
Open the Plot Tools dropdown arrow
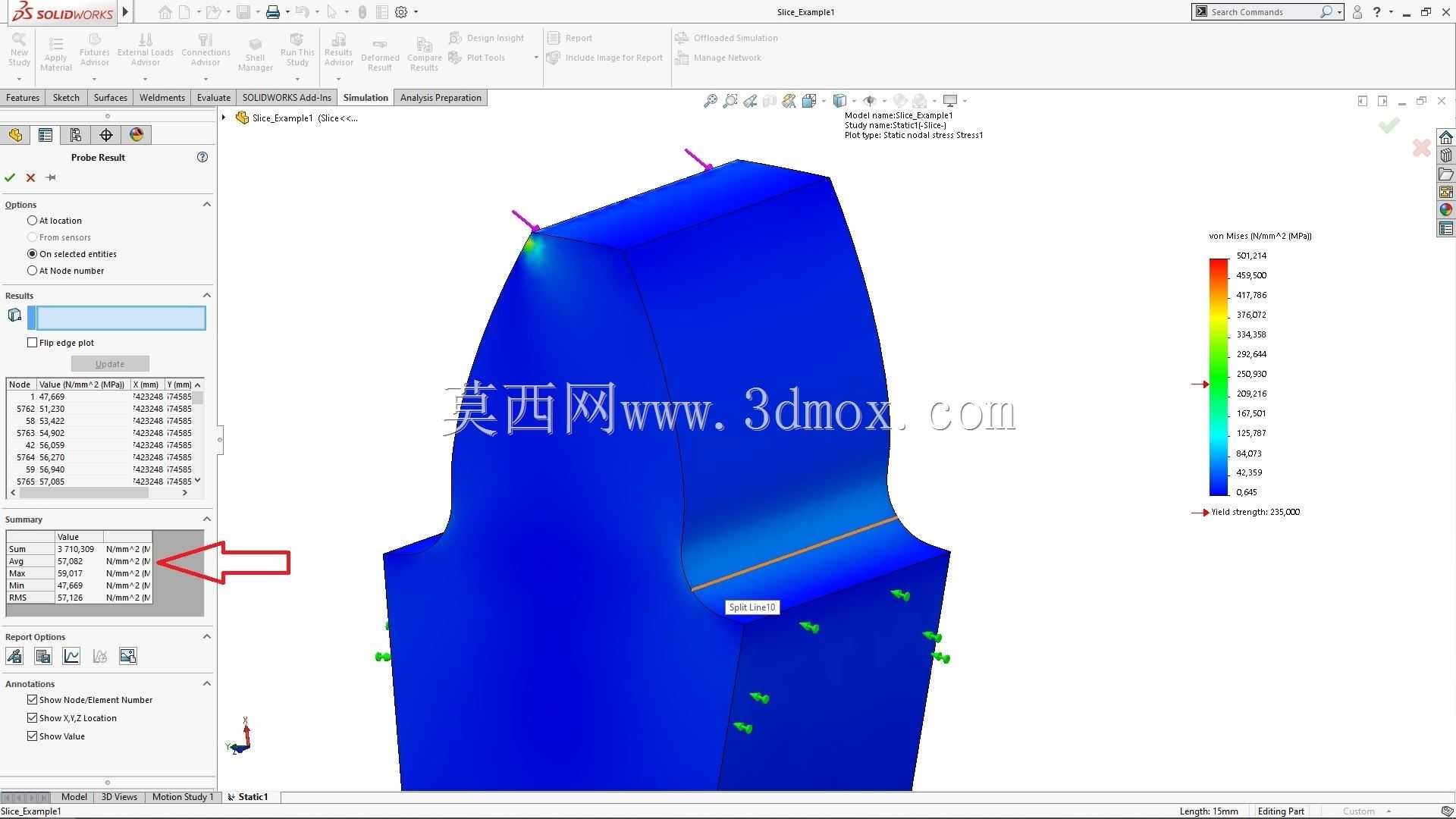pos(536,58)
